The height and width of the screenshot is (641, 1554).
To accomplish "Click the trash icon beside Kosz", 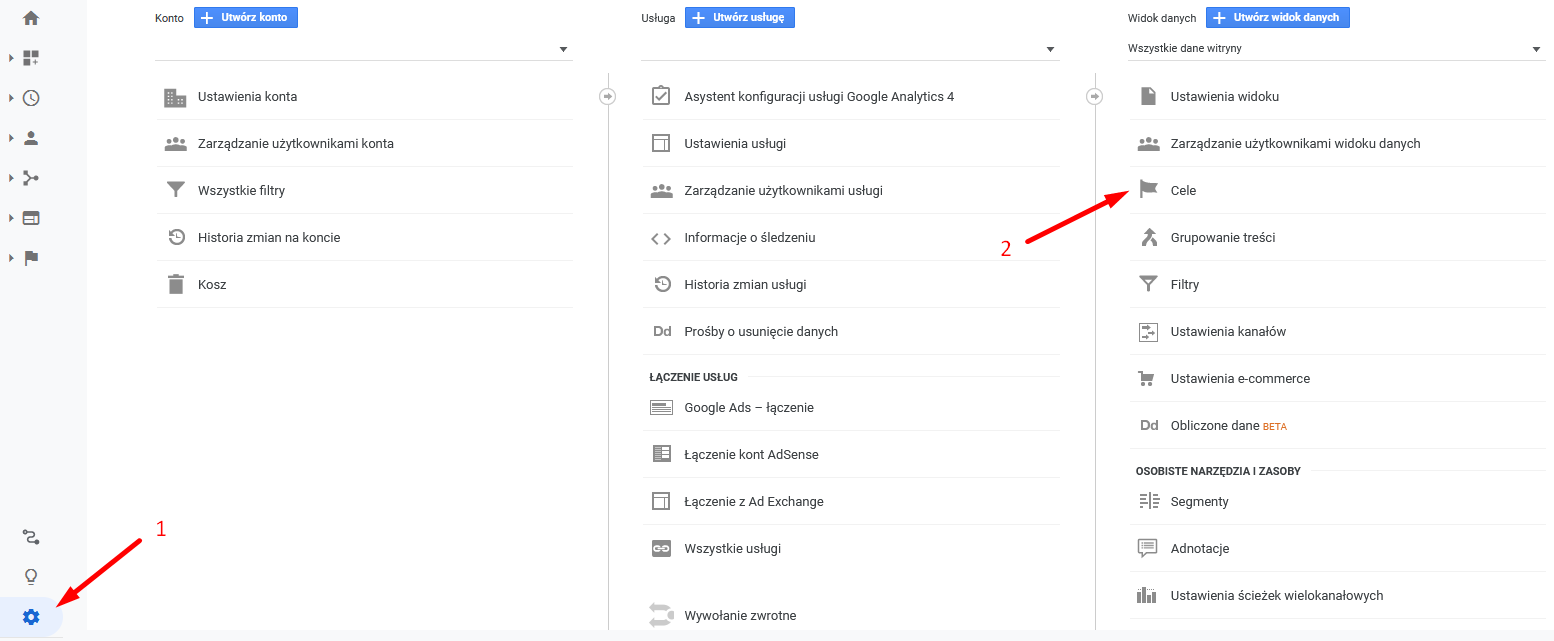I will point(175,284).
